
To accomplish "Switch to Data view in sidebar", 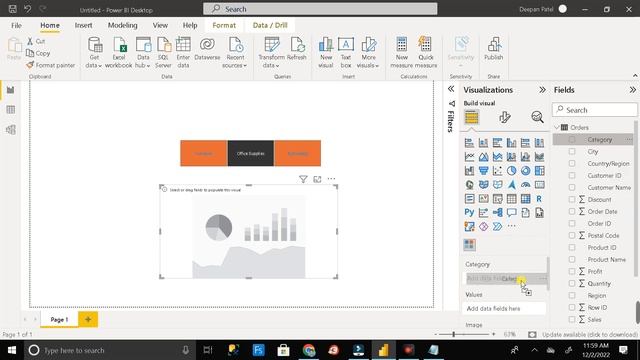I will pyautogui.click(x=11, y=110).
